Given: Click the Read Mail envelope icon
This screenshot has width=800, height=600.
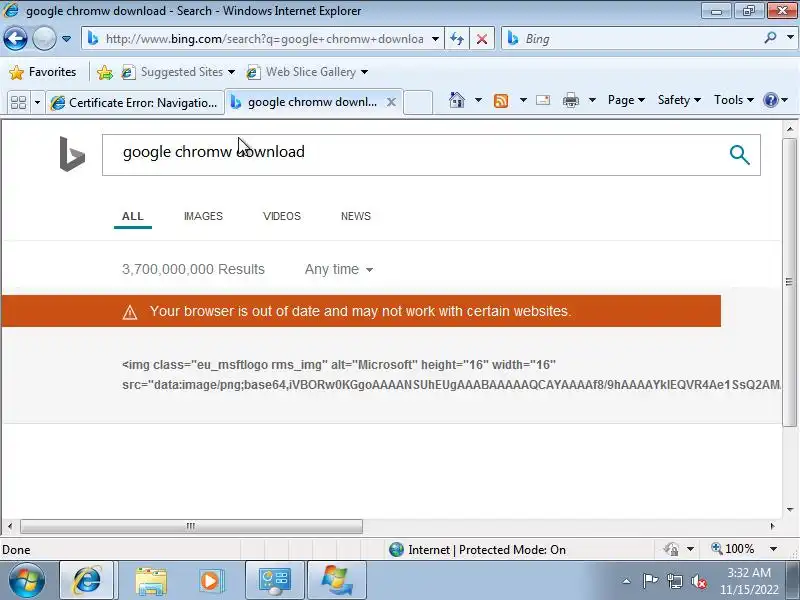Looking at the screenshot, I should (543, 100).
